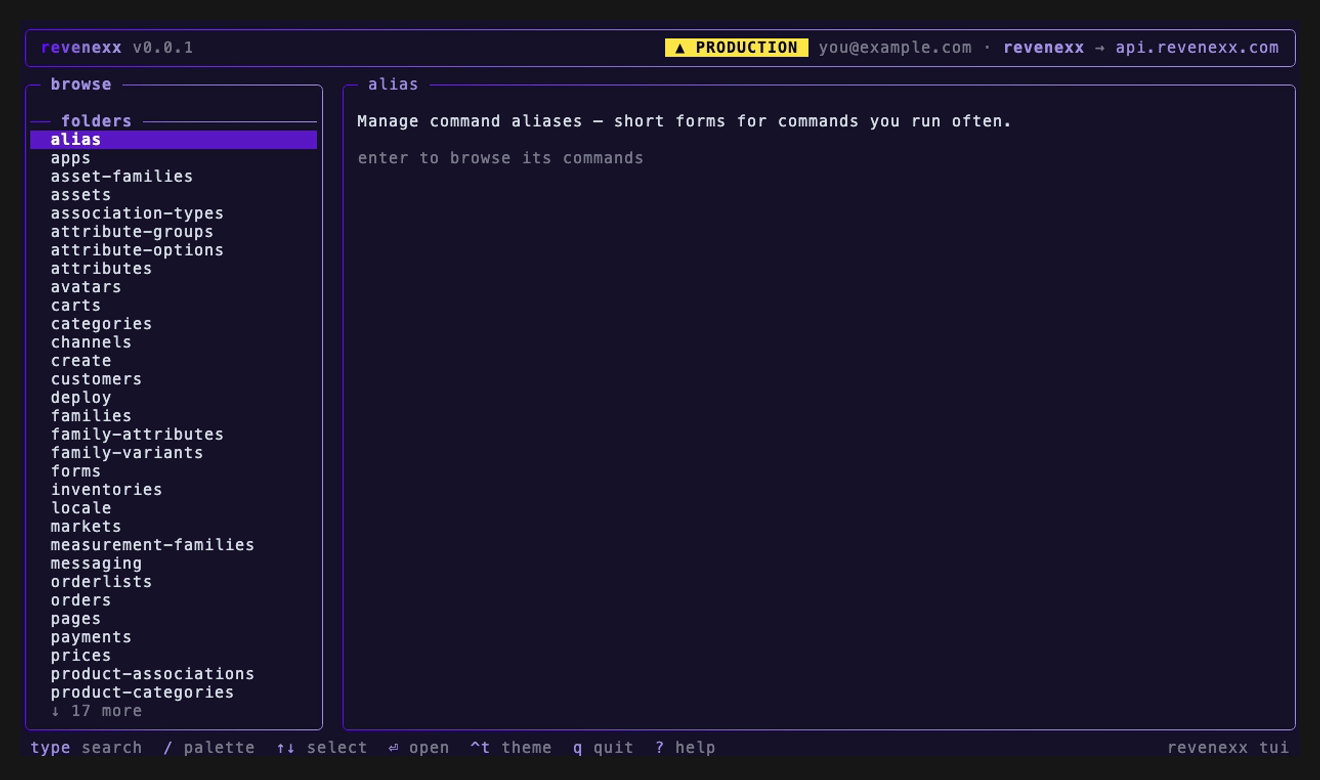Image resolution: width=1320 pixels, height=780 pixels.
Task: Select the deploy folder
Action: point(173,398)
